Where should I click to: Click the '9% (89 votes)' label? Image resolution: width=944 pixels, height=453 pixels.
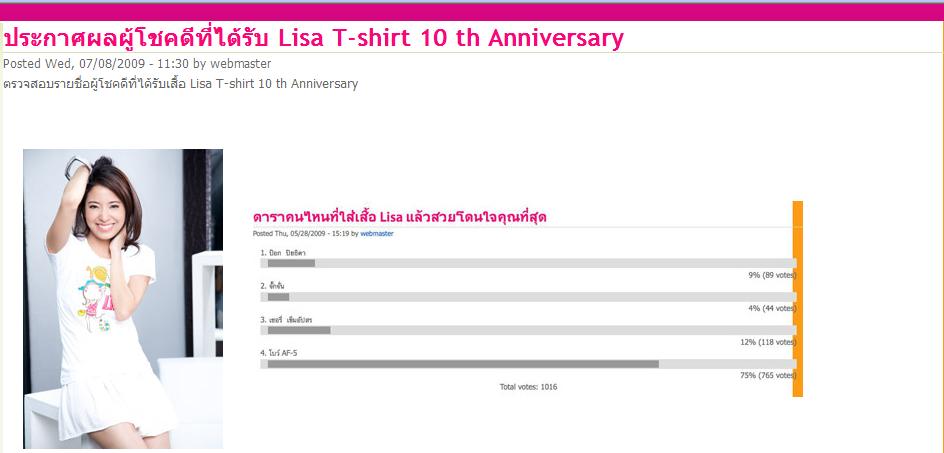pyautogui.click(x=772, y=275)
